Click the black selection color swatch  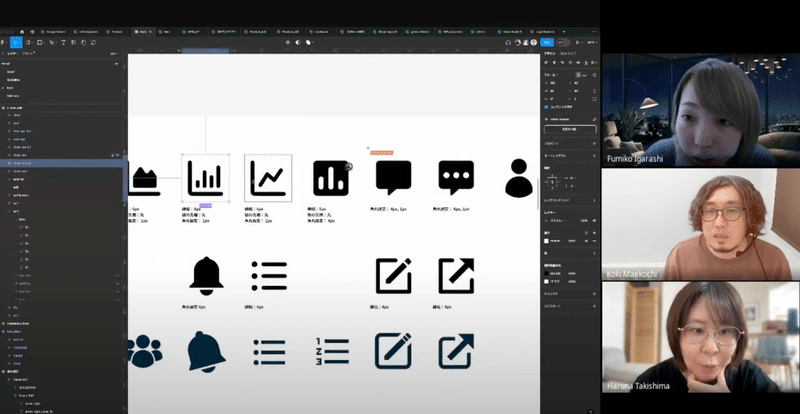546,274
